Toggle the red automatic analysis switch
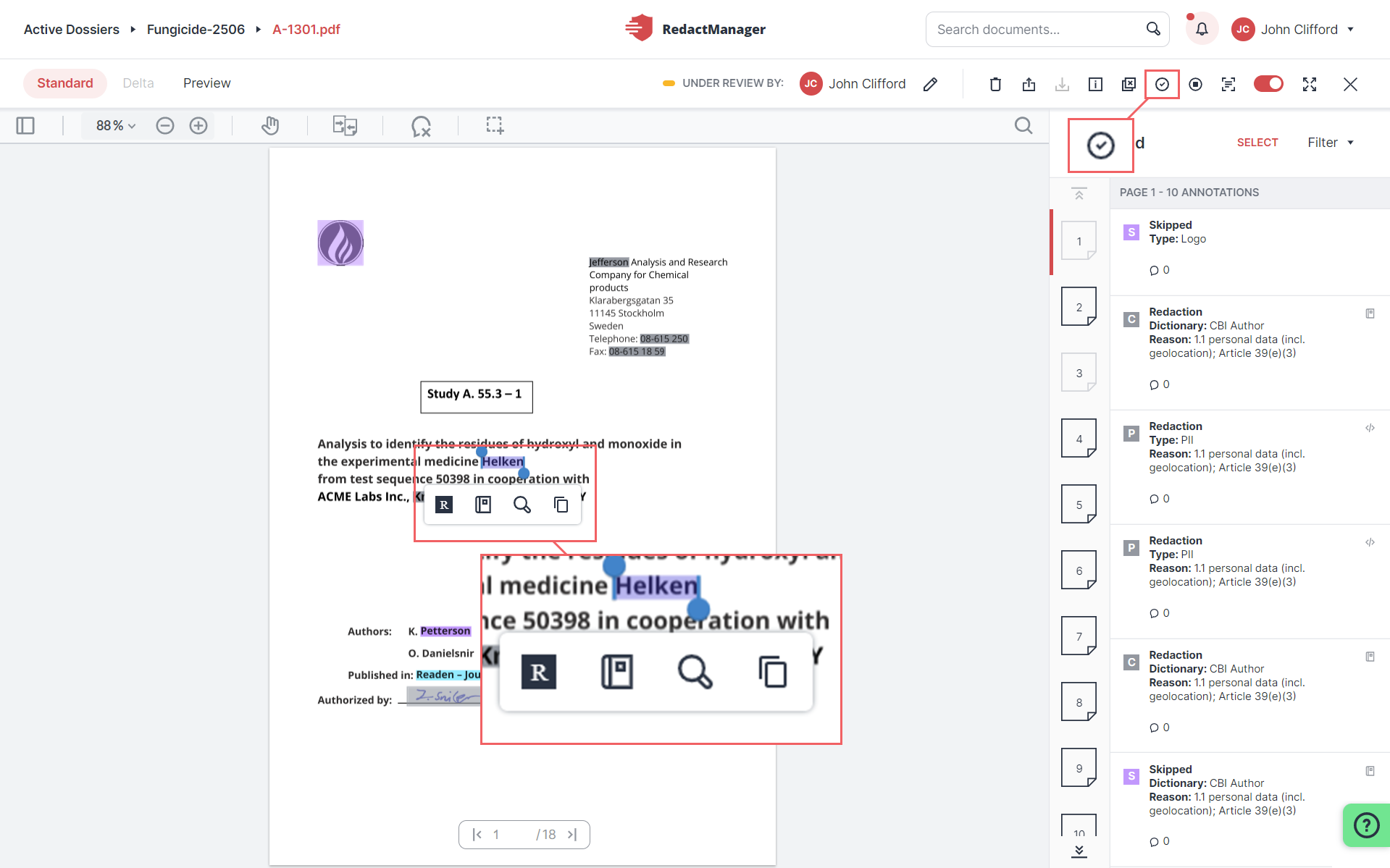1390x868 pixels. point(1268,84)
